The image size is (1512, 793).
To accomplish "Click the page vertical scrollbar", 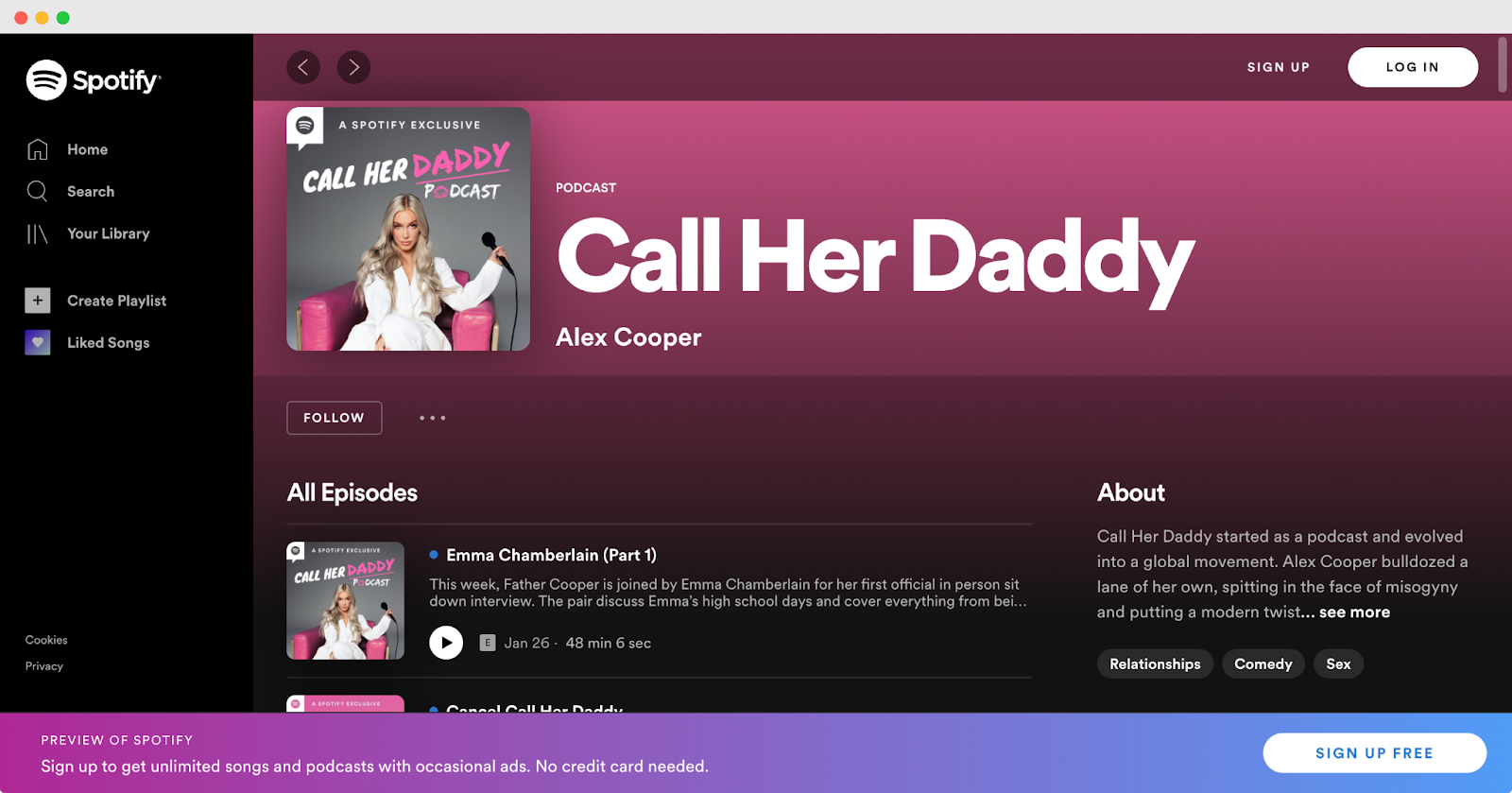I will (1503, 64).
